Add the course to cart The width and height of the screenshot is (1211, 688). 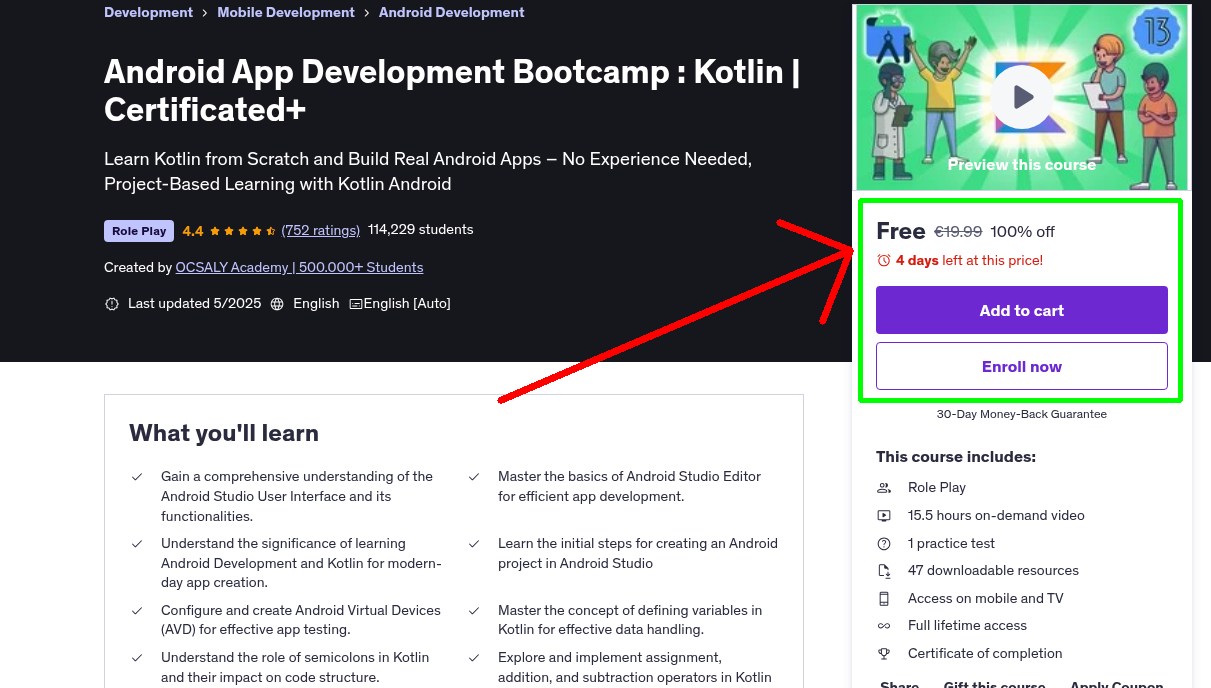point(1022,310)
